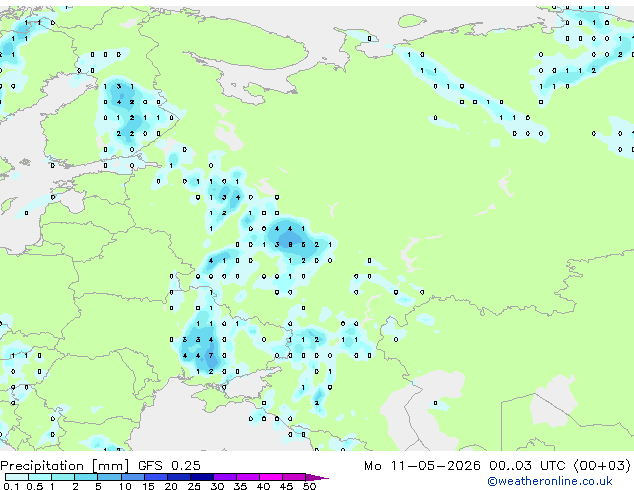Select the 45–50 mm legend color swatch
This screenshot has height=490, width=634.
294,477
